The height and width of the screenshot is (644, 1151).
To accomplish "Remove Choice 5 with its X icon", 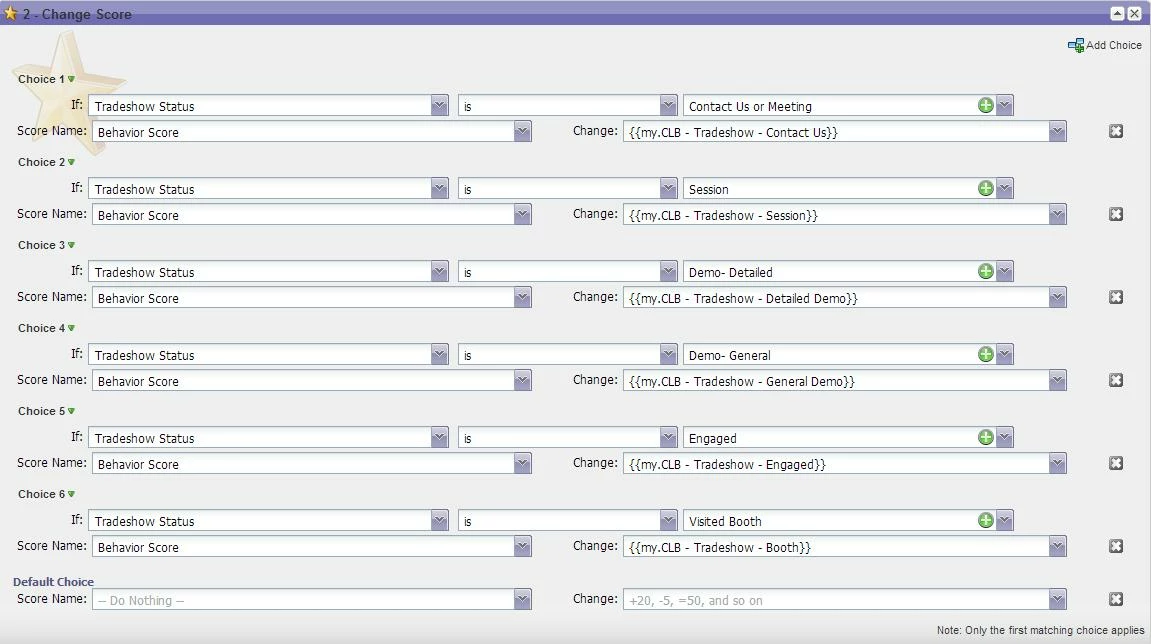I will pos(1116,463).
